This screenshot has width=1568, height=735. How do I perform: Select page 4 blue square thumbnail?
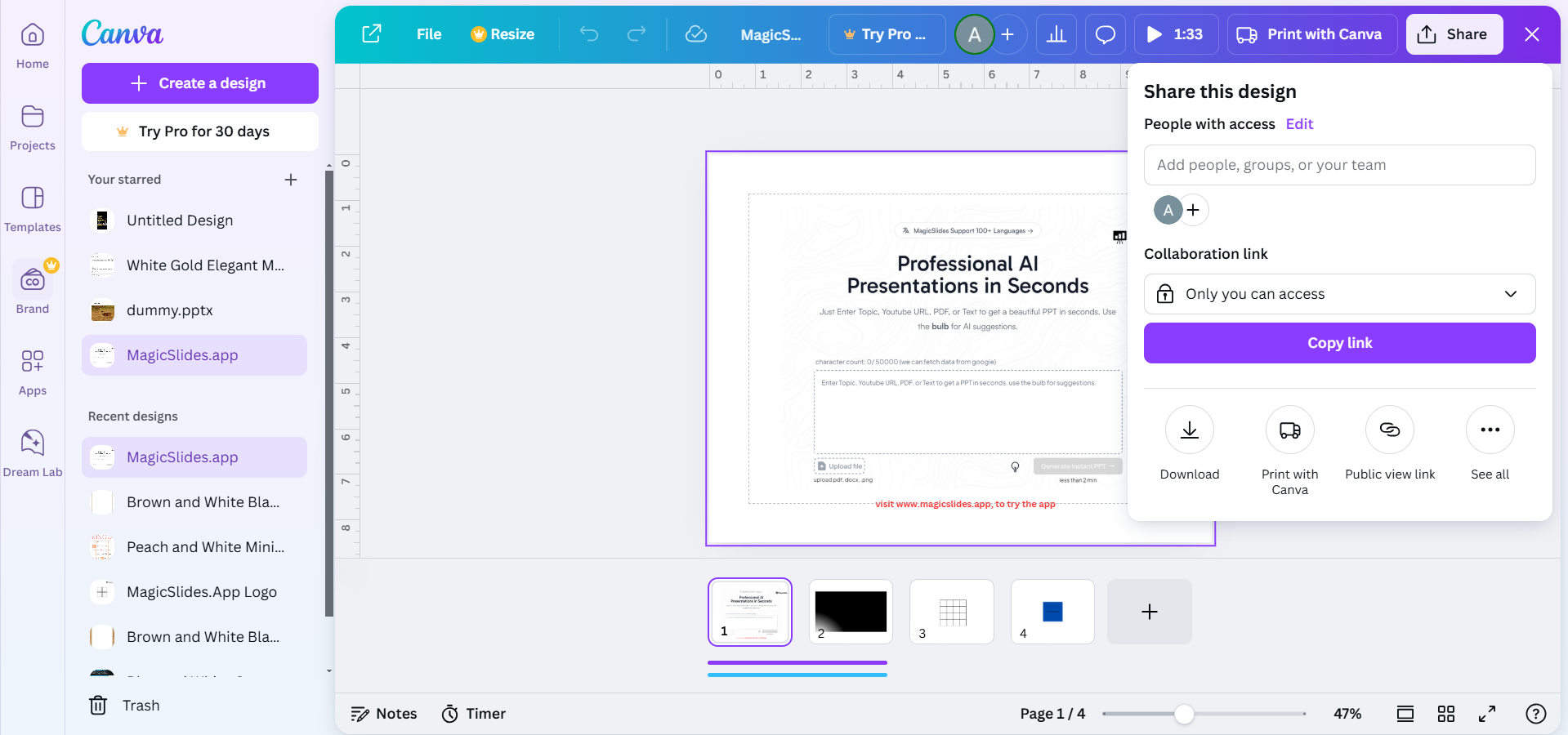coord(1052,612)
